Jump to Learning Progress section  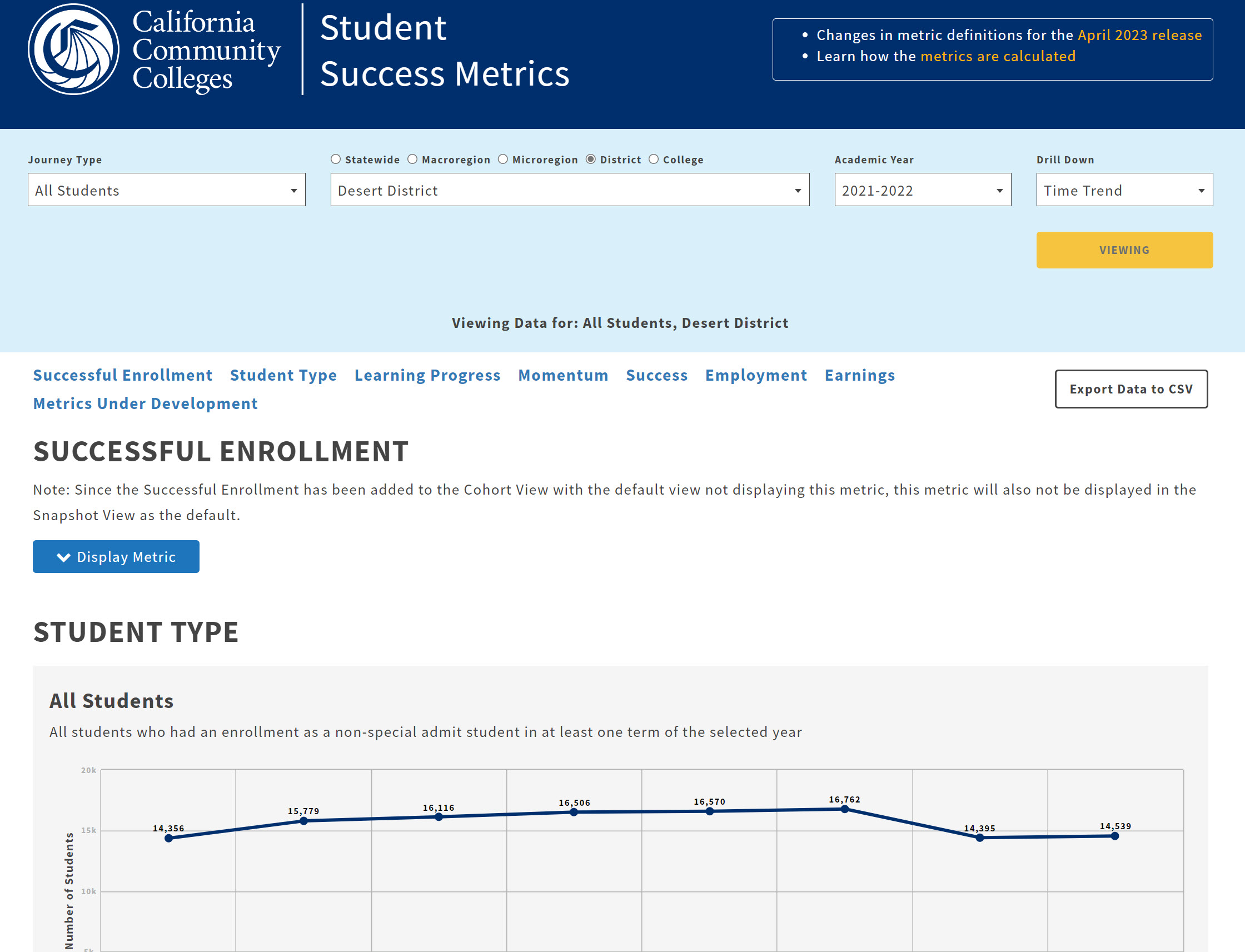427,375
